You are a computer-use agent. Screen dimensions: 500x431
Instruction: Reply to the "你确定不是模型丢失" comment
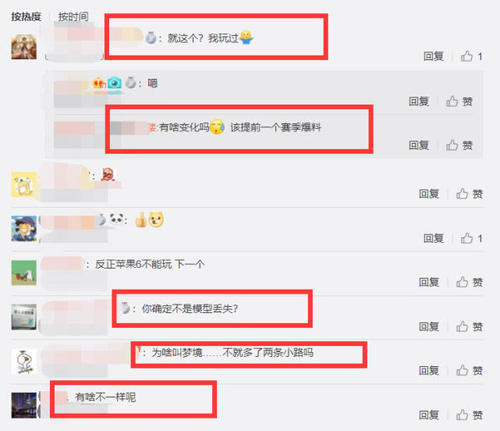429,327
